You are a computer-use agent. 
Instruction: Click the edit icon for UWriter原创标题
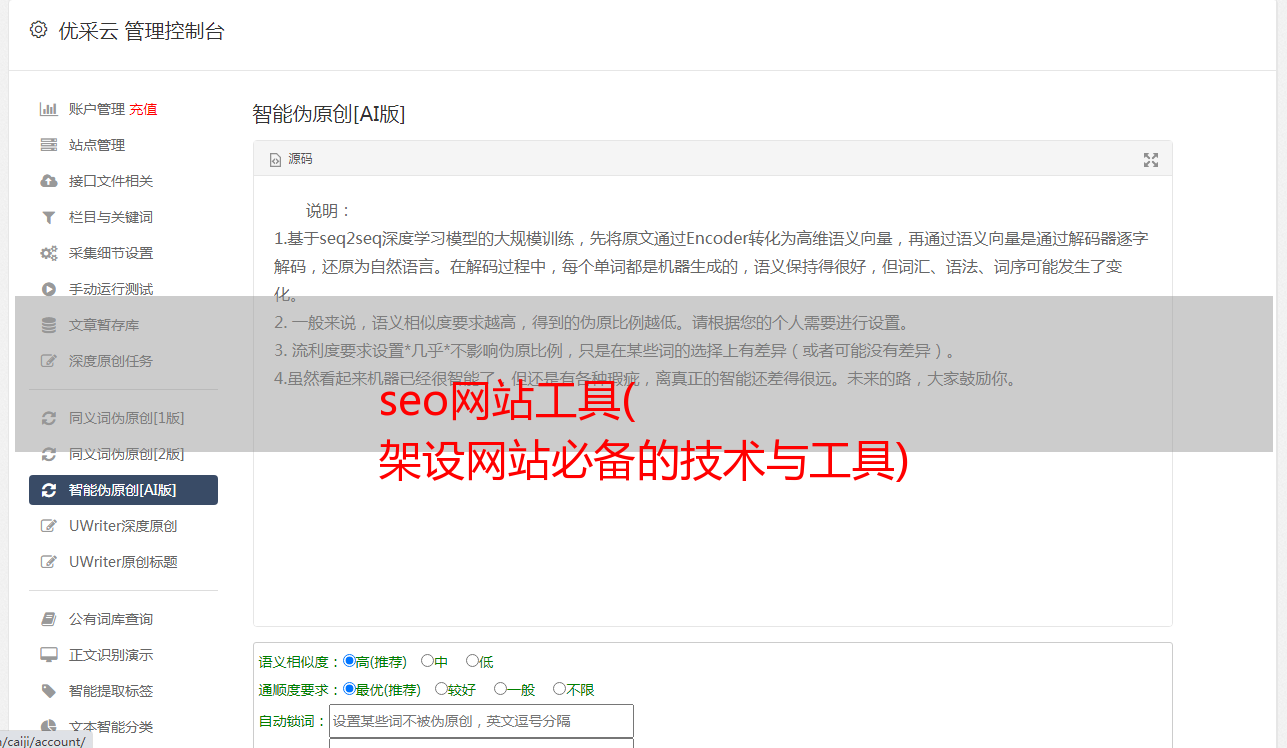point(48,562)
